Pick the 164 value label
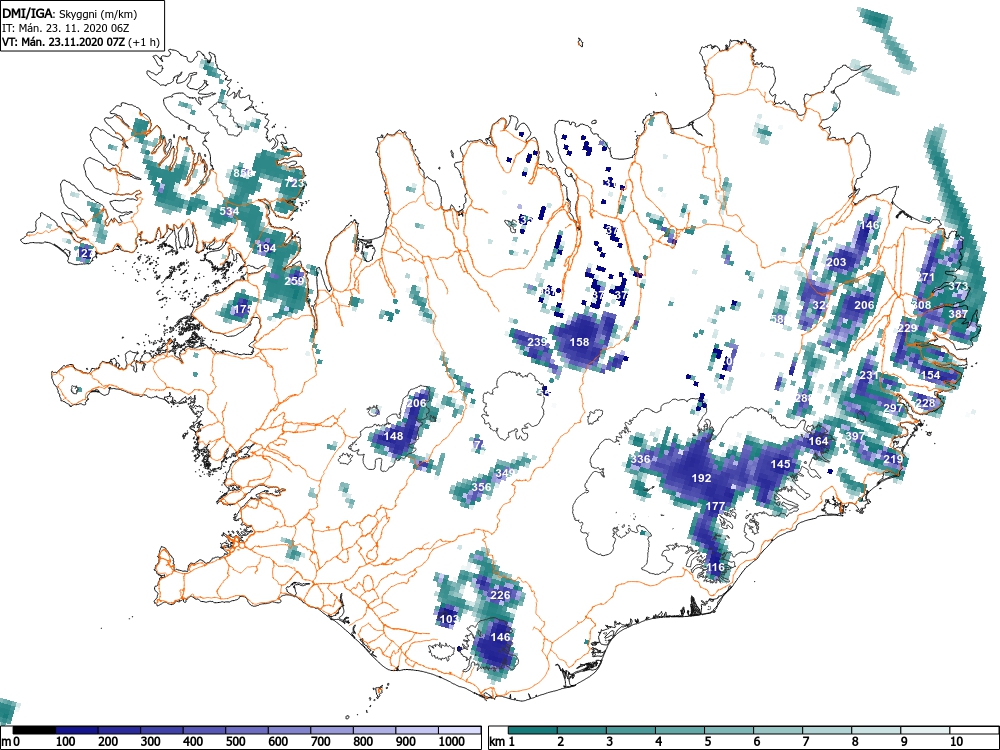Image resolution: width=1000 pixels, height=750 pixels. point(818,441)
